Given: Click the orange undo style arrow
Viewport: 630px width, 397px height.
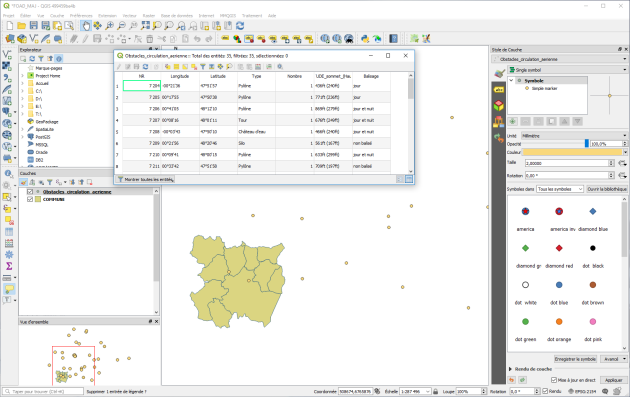Looking at the screenshot, I should click(511, 380).
